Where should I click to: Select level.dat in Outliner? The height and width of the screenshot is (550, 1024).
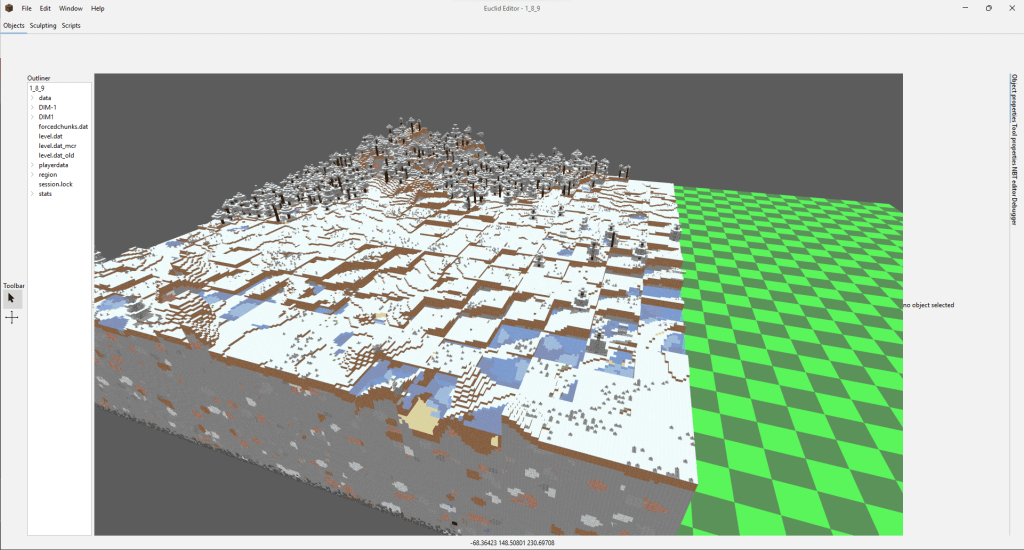pos(50,137)
